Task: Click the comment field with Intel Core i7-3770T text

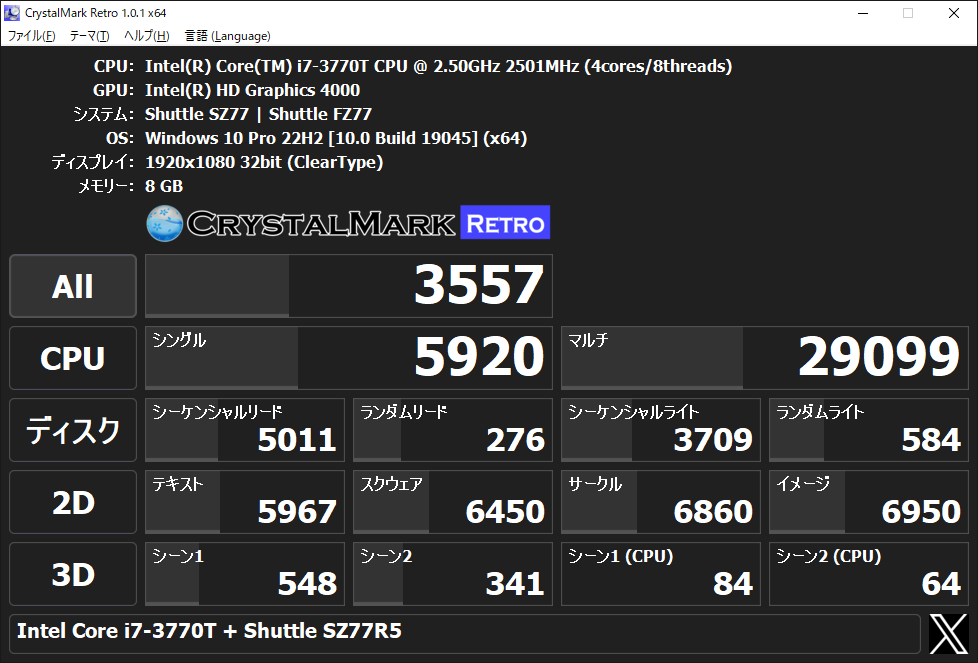Action: pyautogui.click(x=465, y=634)
